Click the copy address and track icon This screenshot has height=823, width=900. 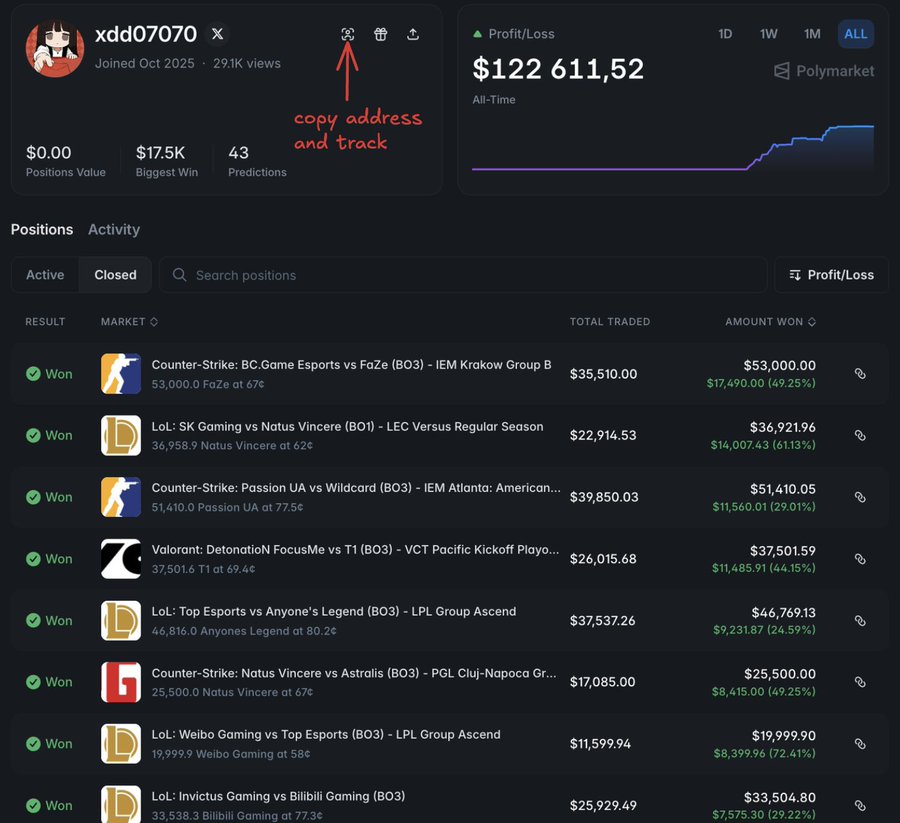tap(348, 34)
